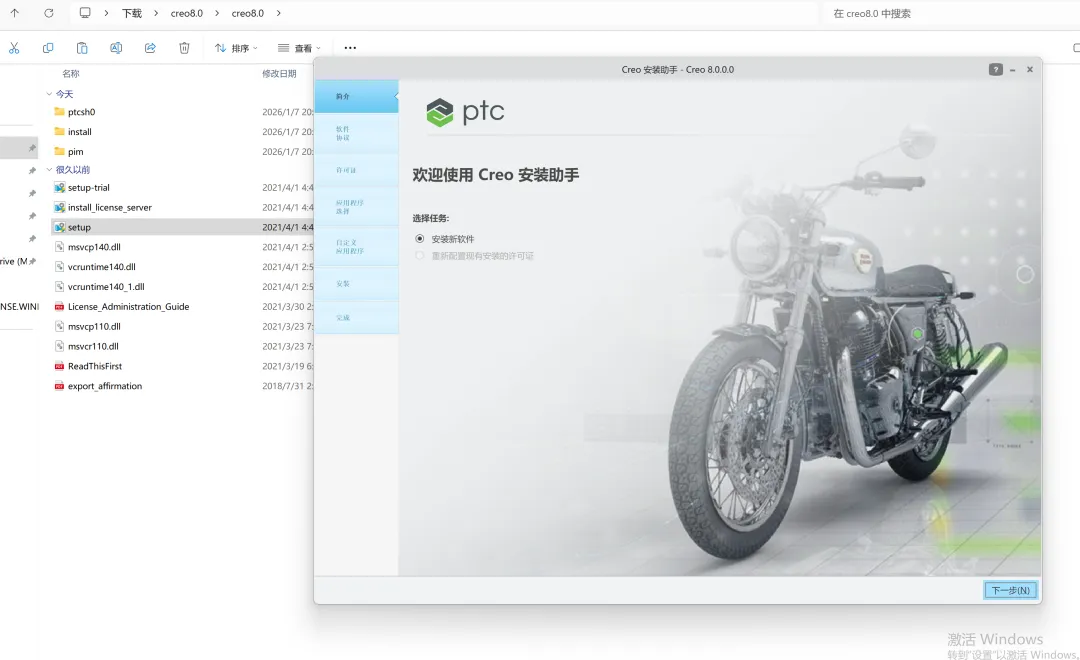Select the file name vcruntime140_1.dll
The height and width of the screenshot is (660, 1080).
106,287
